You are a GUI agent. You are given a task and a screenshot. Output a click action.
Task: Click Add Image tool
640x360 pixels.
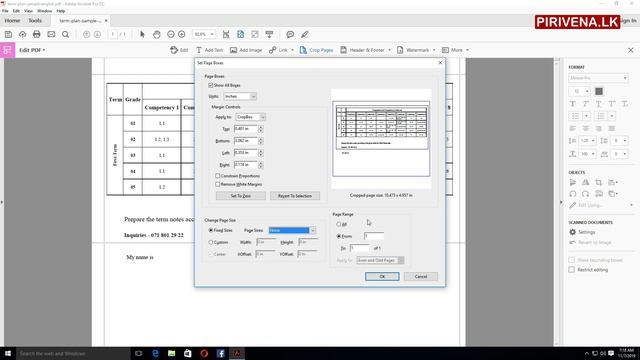246,50
